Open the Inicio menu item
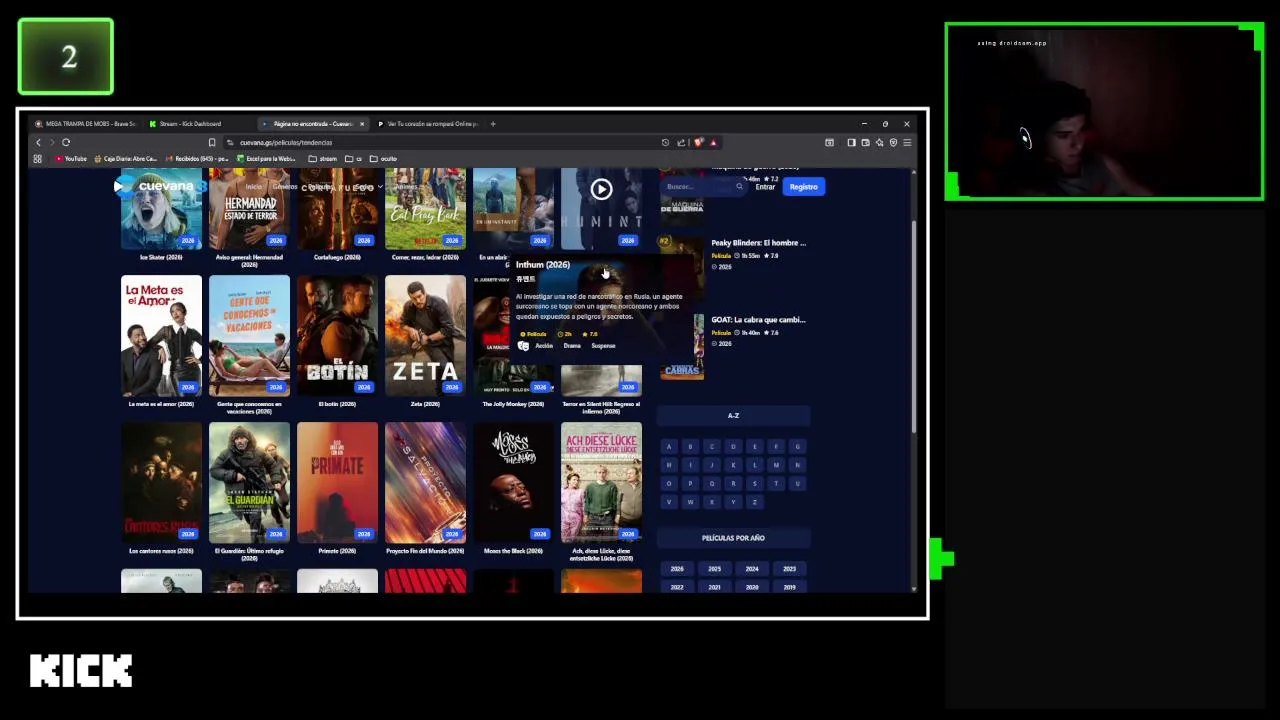Screen dimensions: 1280x720 click(254, 187)
